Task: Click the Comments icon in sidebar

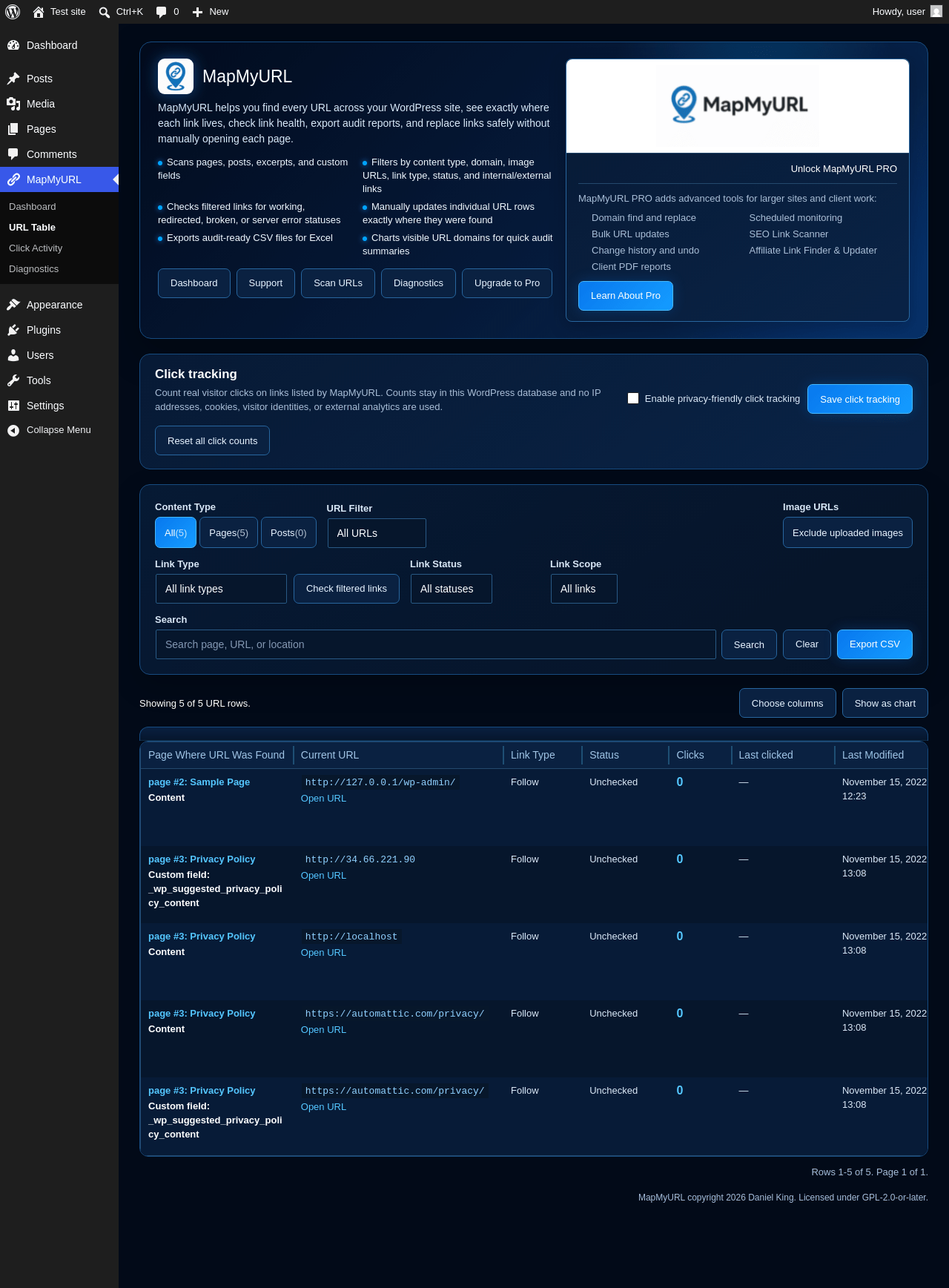Action: [x=13, y=154]
